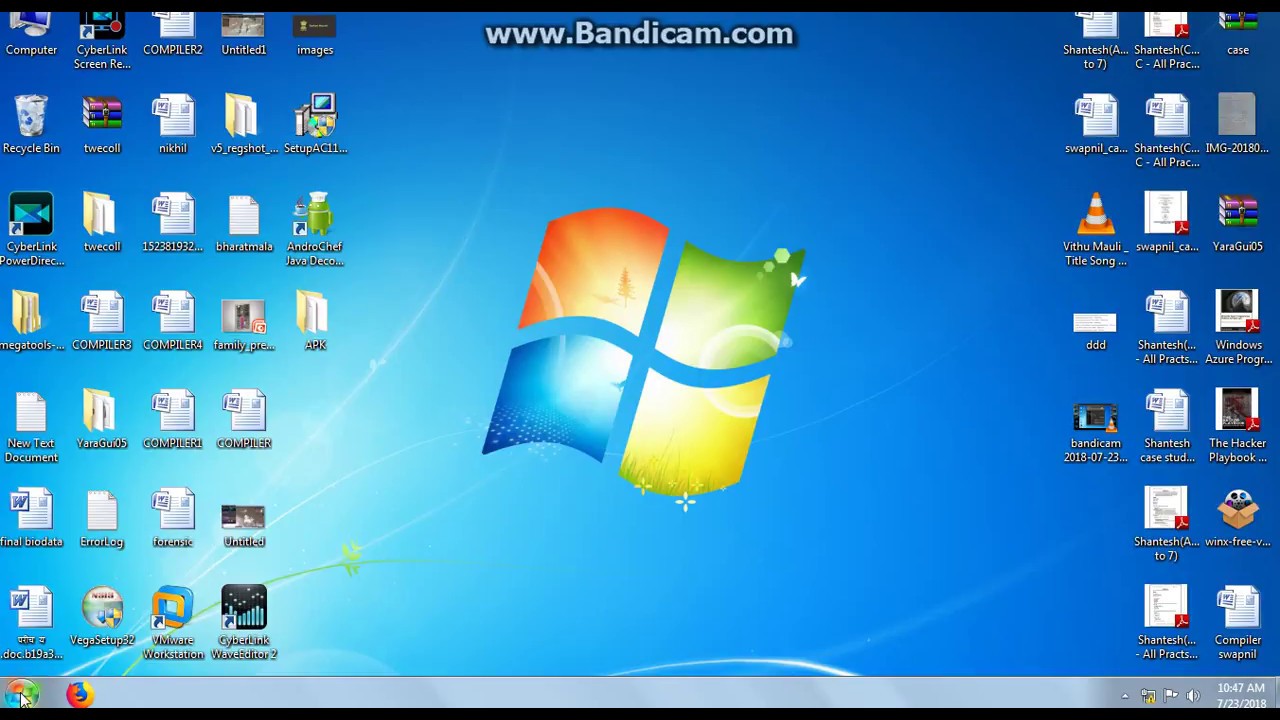Select CyberLink PowerDirector shortcut

coord(31,230)
